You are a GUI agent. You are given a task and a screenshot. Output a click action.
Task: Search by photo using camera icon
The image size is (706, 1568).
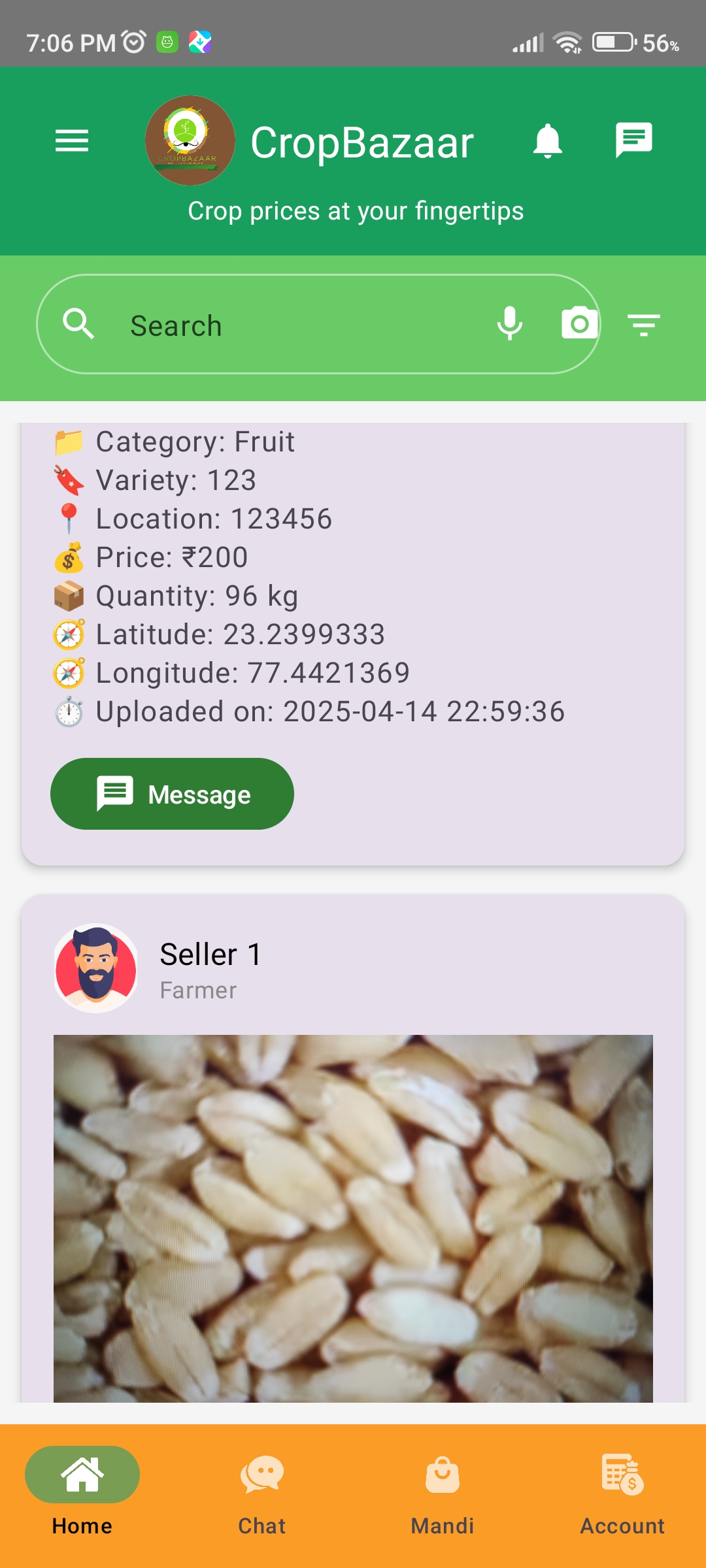579,324
